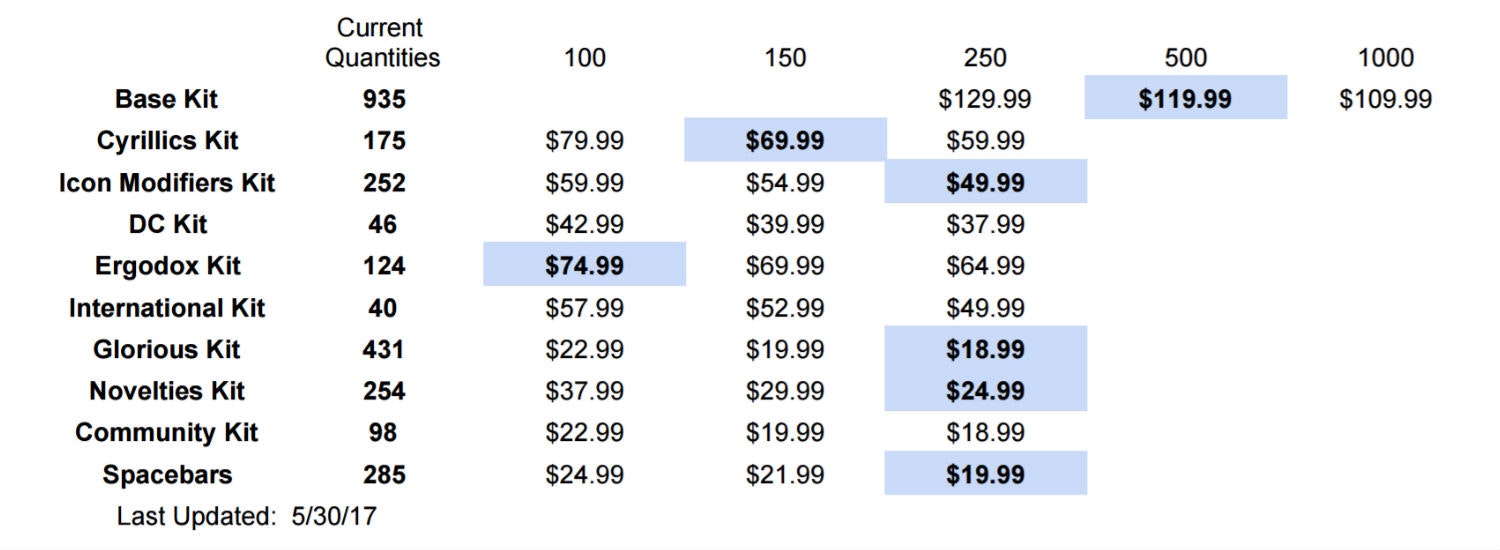Click the Base Kit row label
This screenshot has width=1500, height=550.
point(166,99)
